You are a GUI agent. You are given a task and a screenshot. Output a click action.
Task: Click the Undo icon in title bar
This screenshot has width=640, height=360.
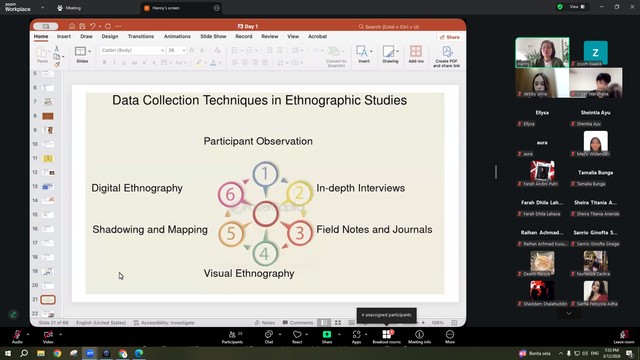pyautogui.click(x=93, y=26)
